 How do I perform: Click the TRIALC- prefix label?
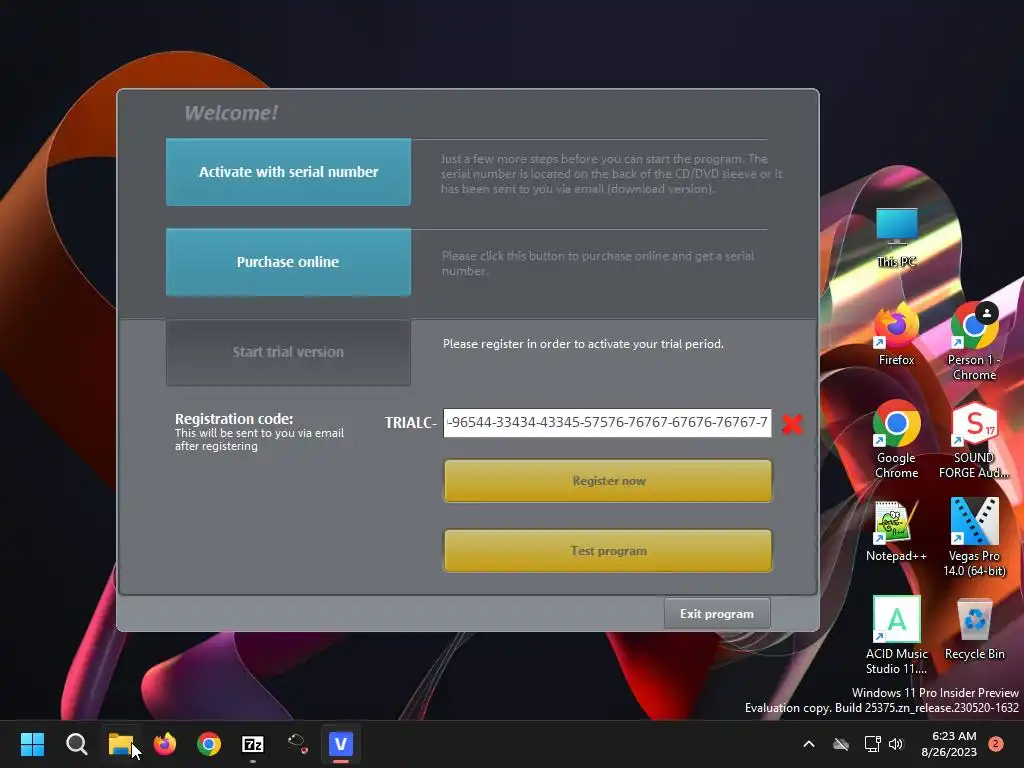pos(411,423)
